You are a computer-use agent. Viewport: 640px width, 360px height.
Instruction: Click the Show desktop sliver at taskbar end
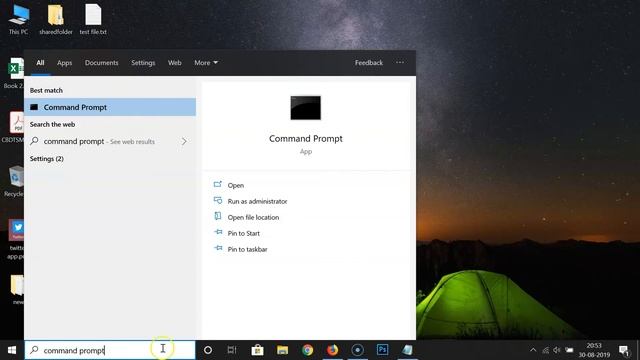(x=638, y=350)
